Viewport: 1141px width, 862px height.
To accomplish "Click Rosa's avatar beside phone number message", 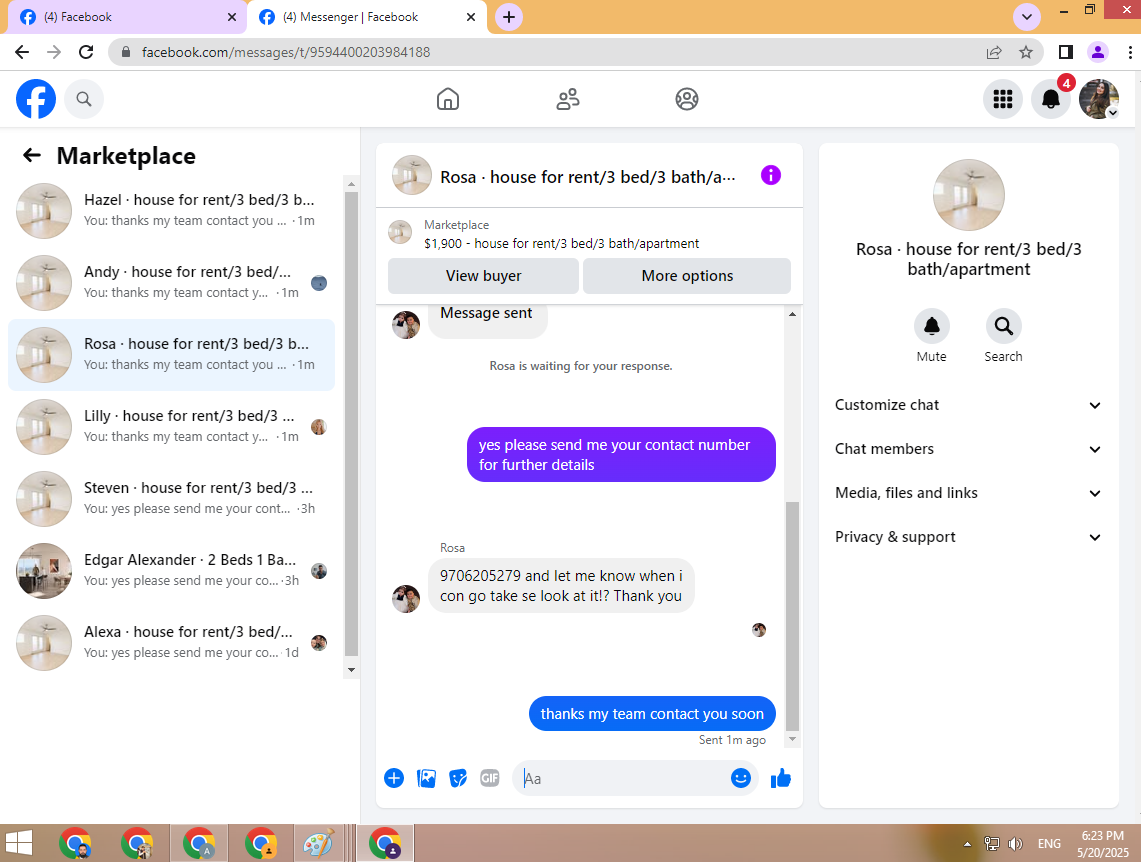I will click(406, 599).
